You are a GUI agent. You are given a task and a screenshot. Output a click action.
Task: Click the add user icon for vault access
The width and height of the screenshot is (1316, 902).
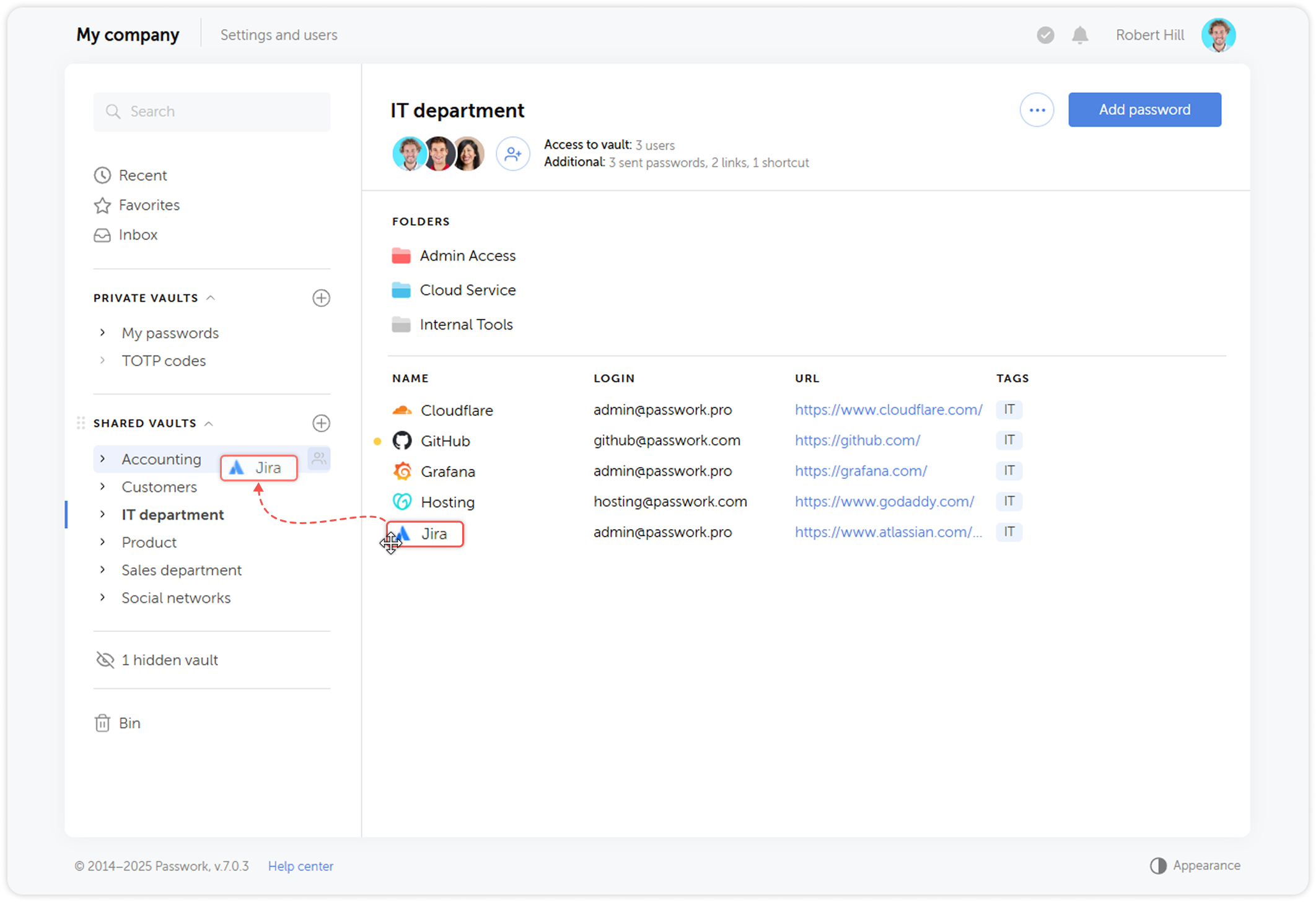pos(512,154)
